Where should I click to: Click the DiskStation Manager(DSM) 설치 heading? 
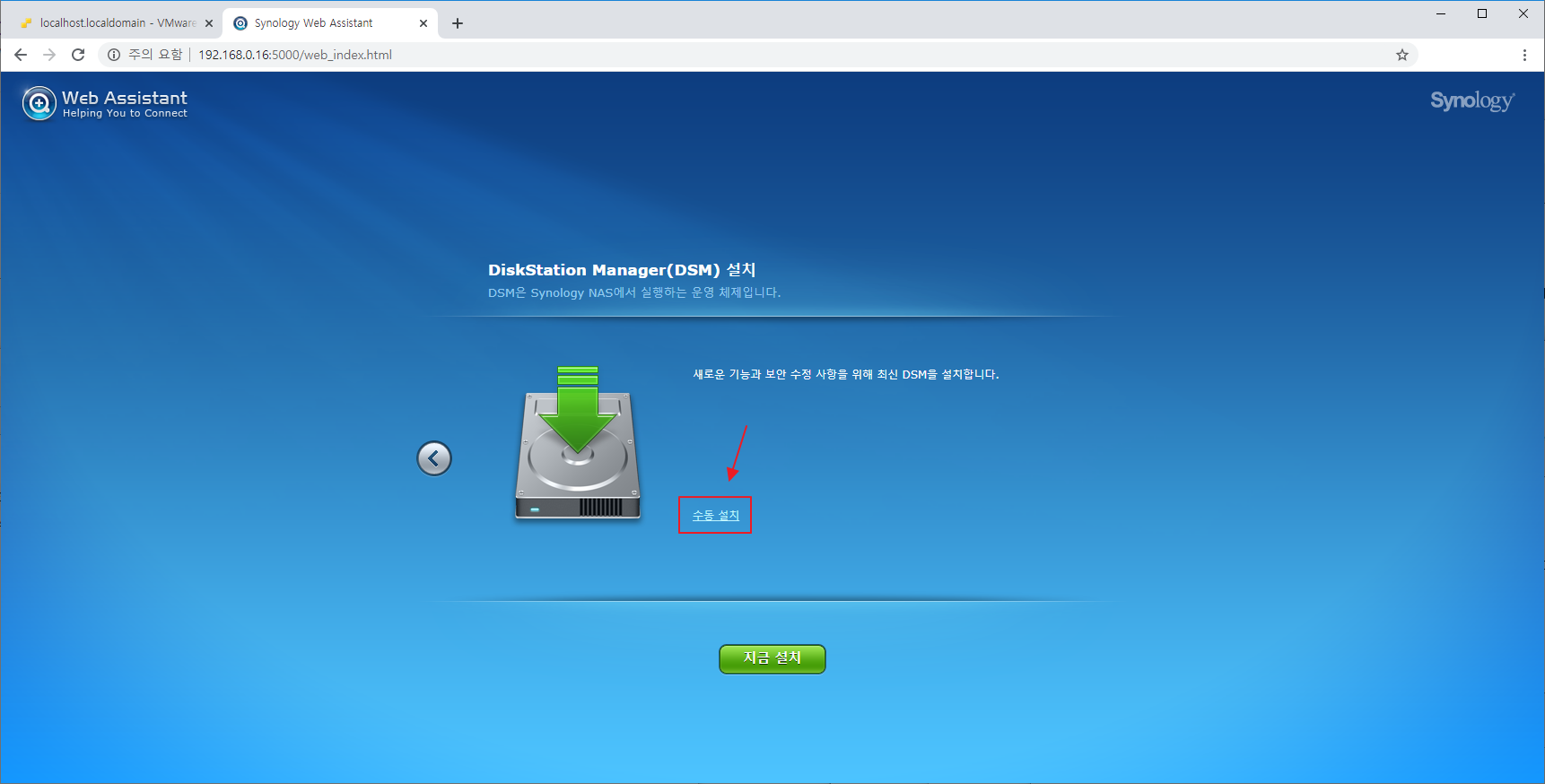pyautogui.click(x=622, y=270)
